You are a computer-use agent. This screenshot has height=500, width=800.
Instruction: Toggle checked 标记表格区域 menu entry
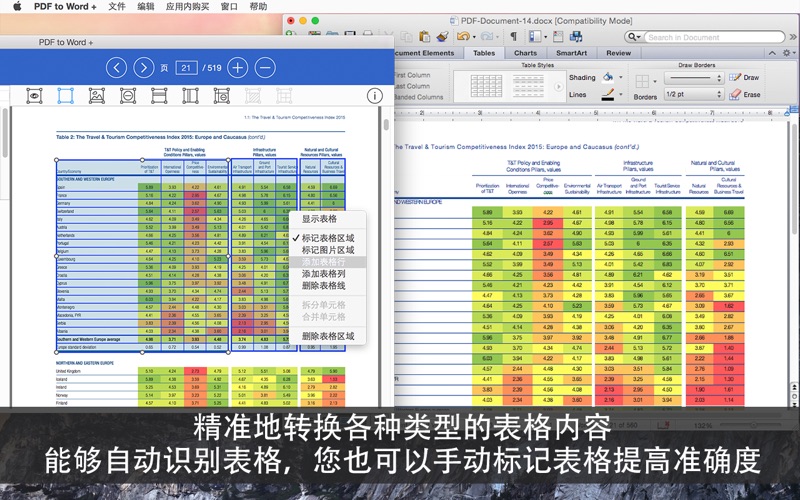pos(328,238)
